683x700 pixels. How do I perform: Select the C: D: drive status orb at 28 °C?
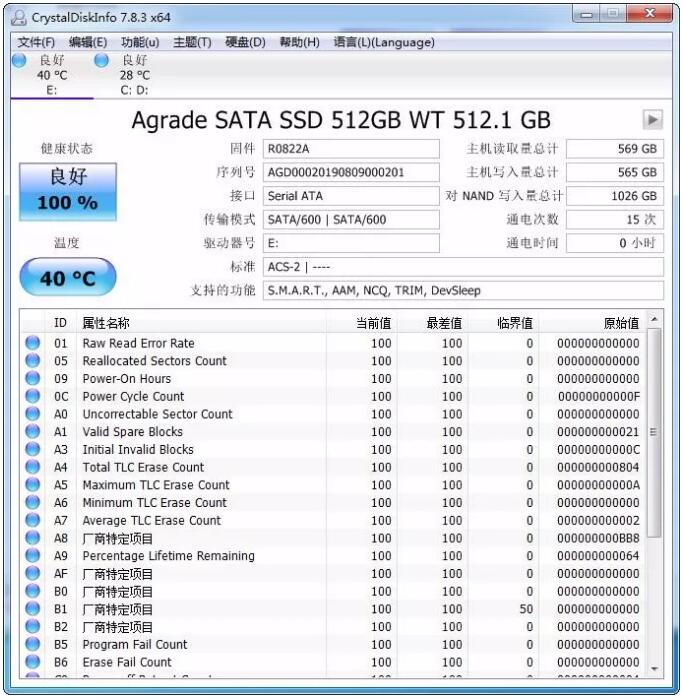click(101, 61)
